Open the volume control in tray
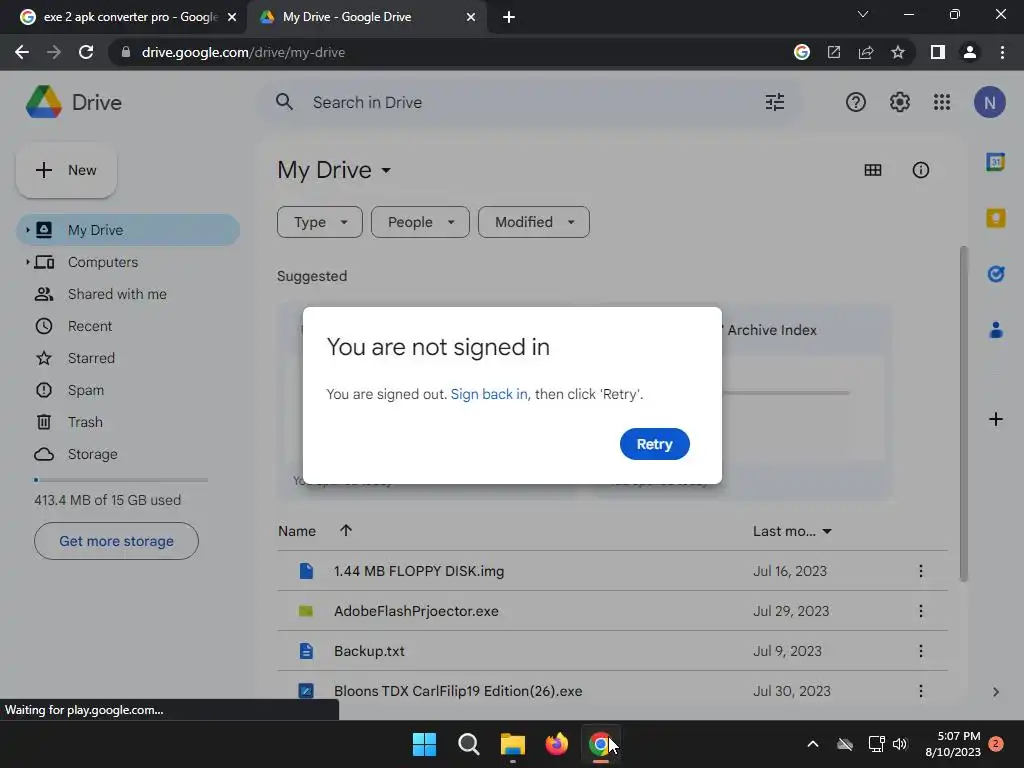The height and width of the screenshot is (768, 1024). (x=900, y=744)
